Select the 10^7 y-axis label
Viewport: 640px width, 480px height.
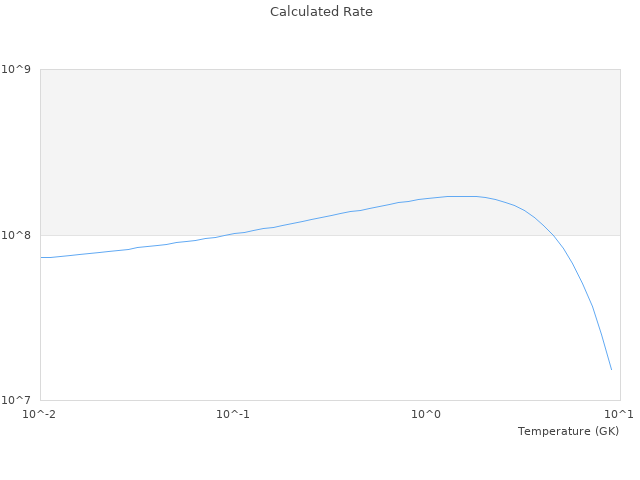[x=19, y=400]
